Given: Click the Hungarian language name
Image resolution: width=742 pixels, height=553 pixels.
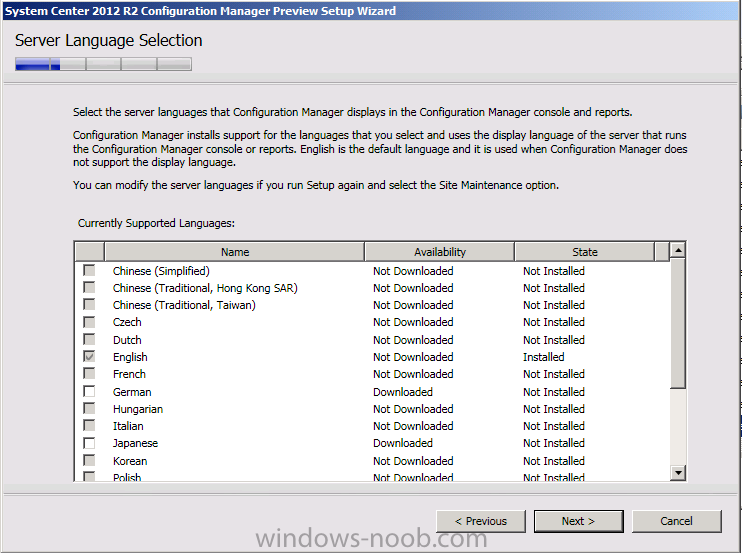Looking at the screenshot, I should coord(138,409).
